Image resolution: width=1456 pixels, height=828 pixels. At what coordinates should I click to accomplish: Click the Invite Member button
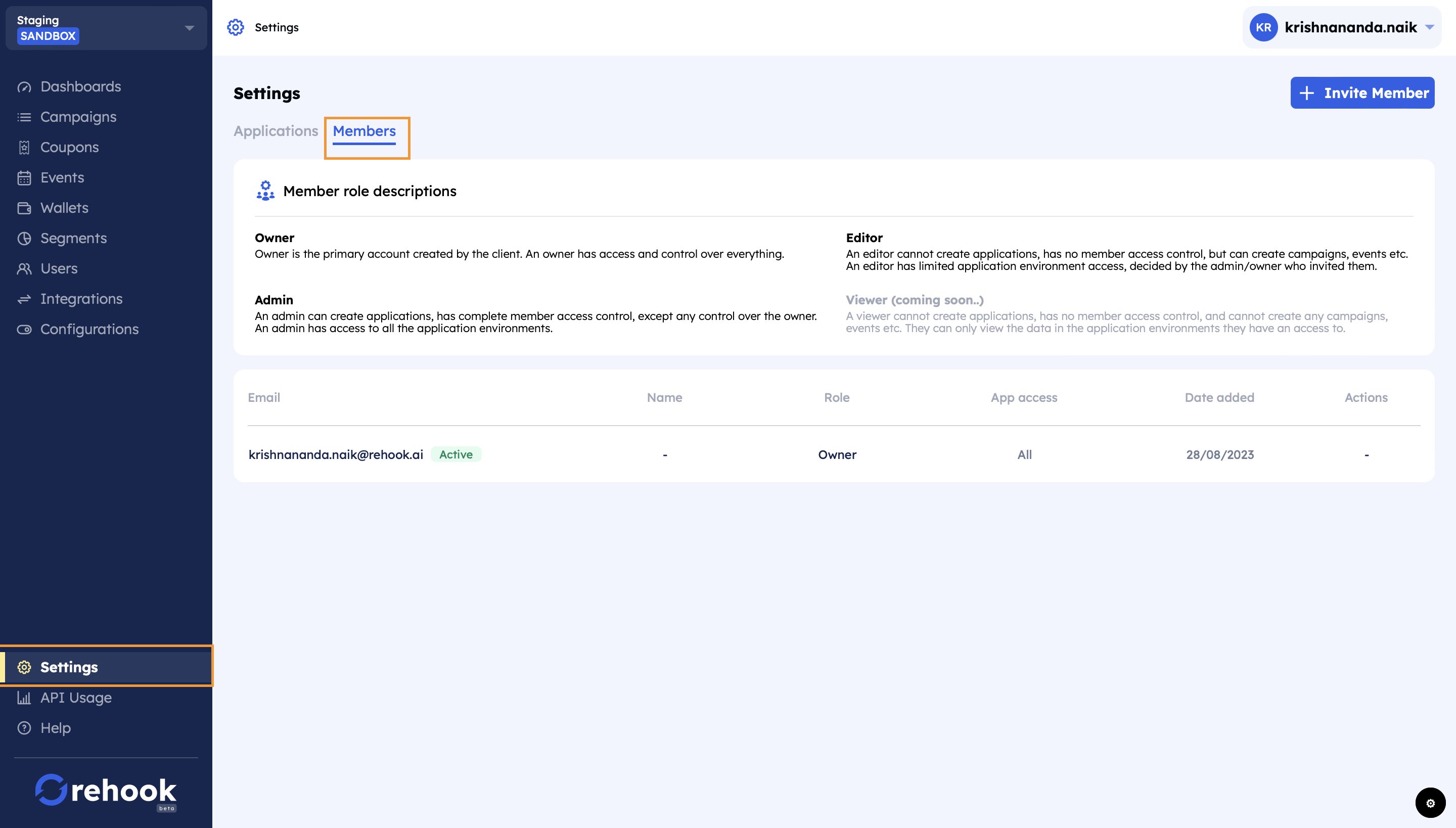coord(1362,93)
